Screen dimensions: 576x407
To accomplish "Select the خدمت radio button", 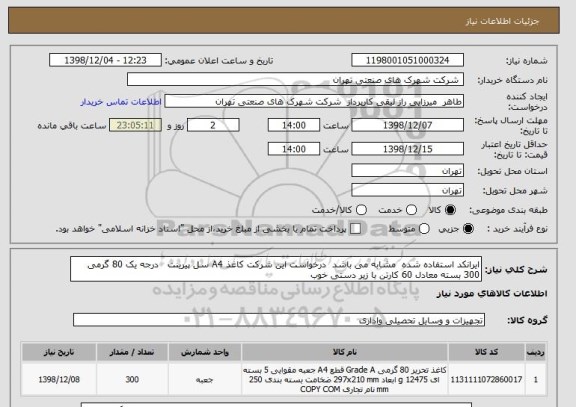I will (x=411, y=210).
